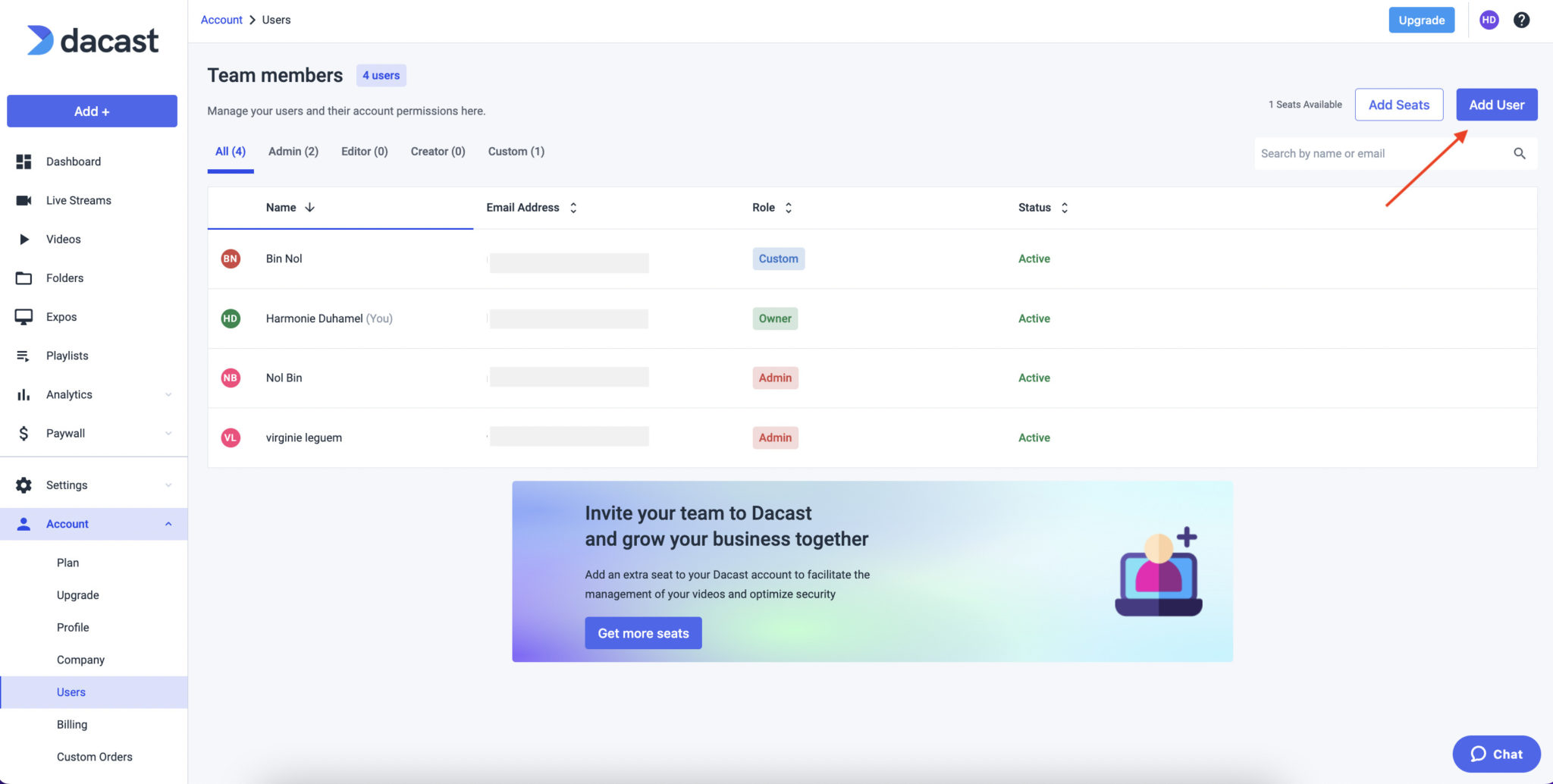Click Active status for Harmonie Duhamel
The height and width of the screenshot is (784, 1553).
(1034, 318)
